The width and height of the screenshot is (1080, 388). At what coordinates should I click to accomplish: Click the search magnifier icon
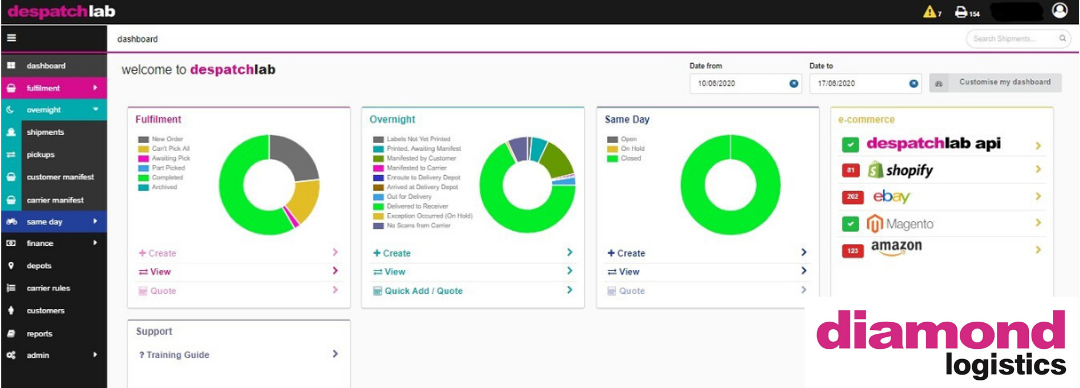1063,39
